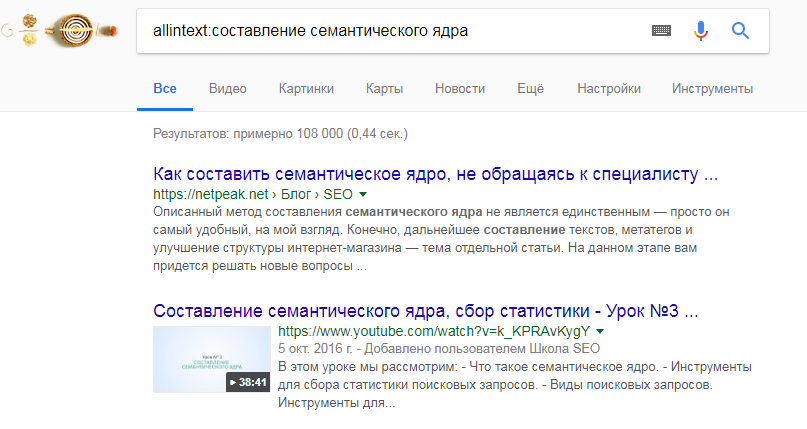Click the YouTube video thumbnail
807x429 pixels.
coord(212,360)
